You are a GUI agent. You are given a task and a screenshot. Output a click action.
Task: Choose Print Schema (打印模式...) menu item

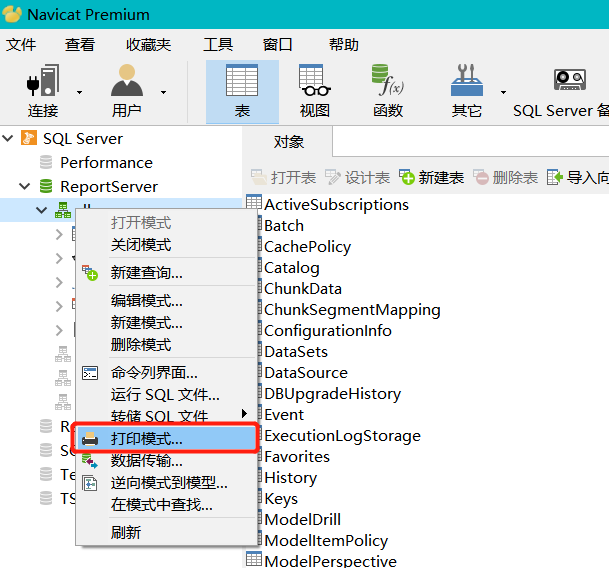[x=166, y=439]
